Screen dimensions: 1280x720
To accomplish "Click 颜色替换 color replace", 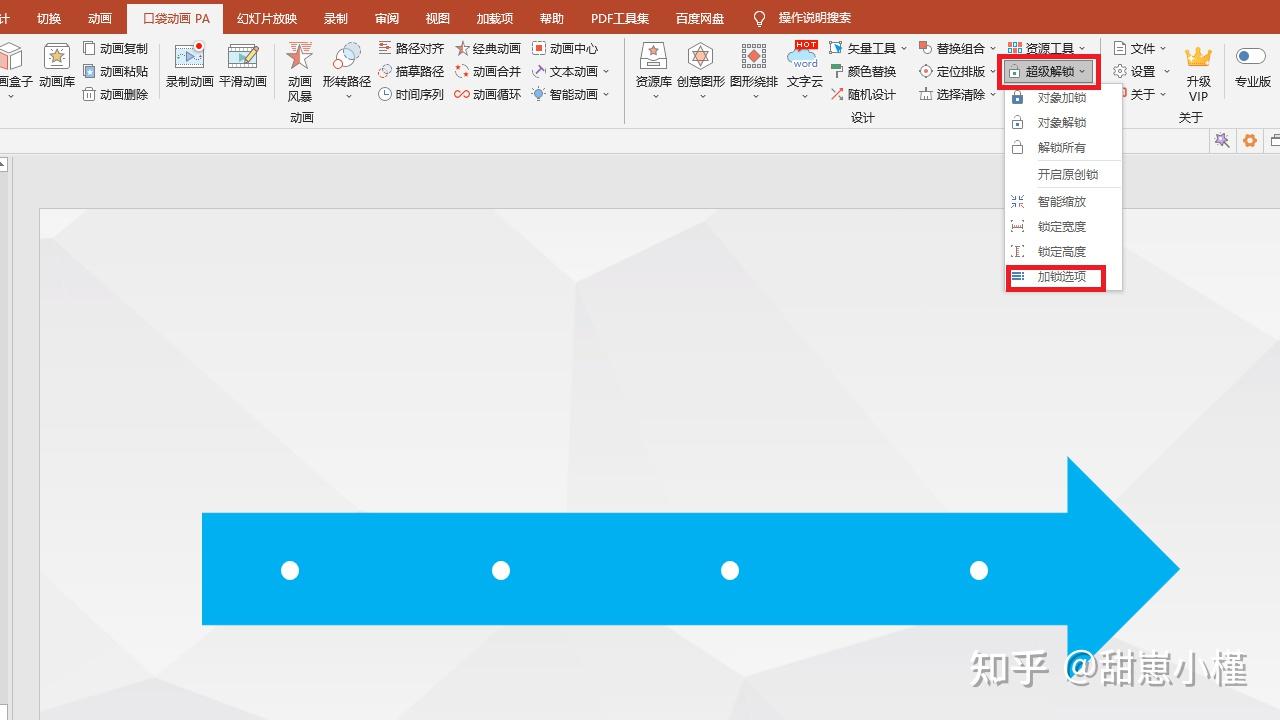I will 863,71.
